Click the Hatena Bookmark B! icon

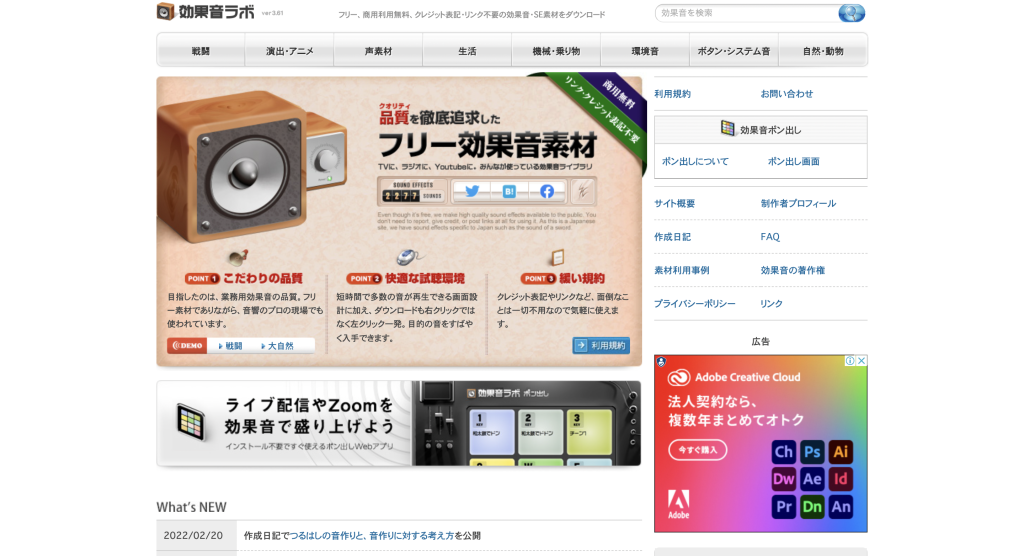tap(509, 191)
